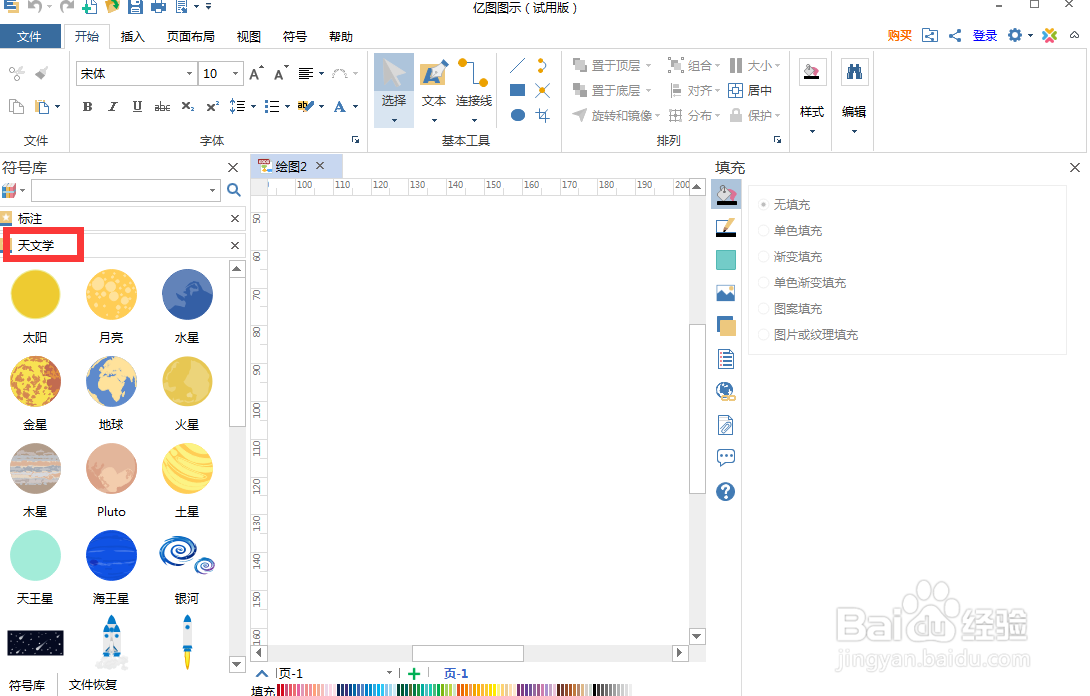Apply strikethrough formatting
1090x696 pixels.
tap(162, 106)
